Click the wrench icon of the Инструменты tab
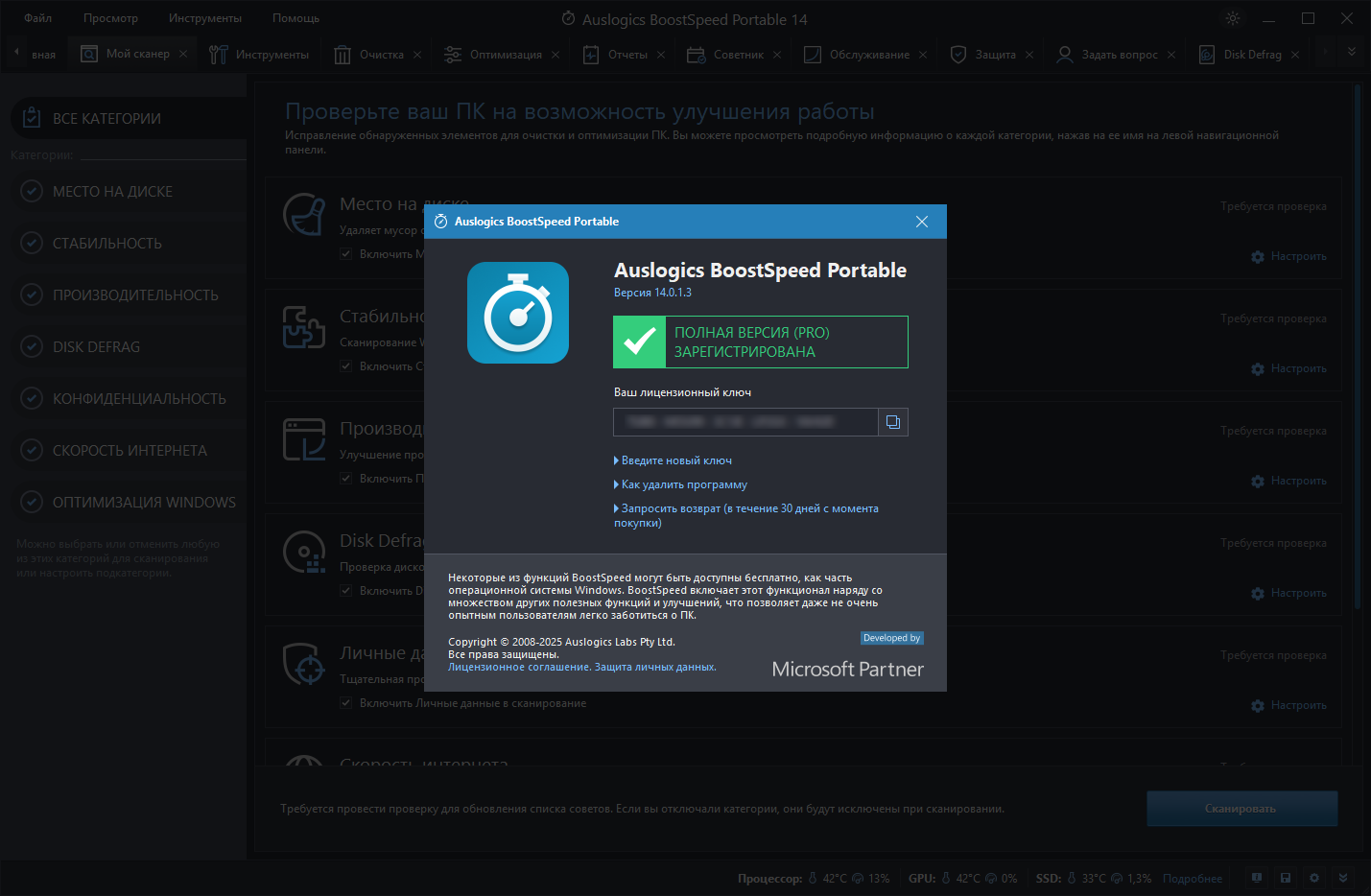The height and width of the screenshot is (896, 1371). 219,55
